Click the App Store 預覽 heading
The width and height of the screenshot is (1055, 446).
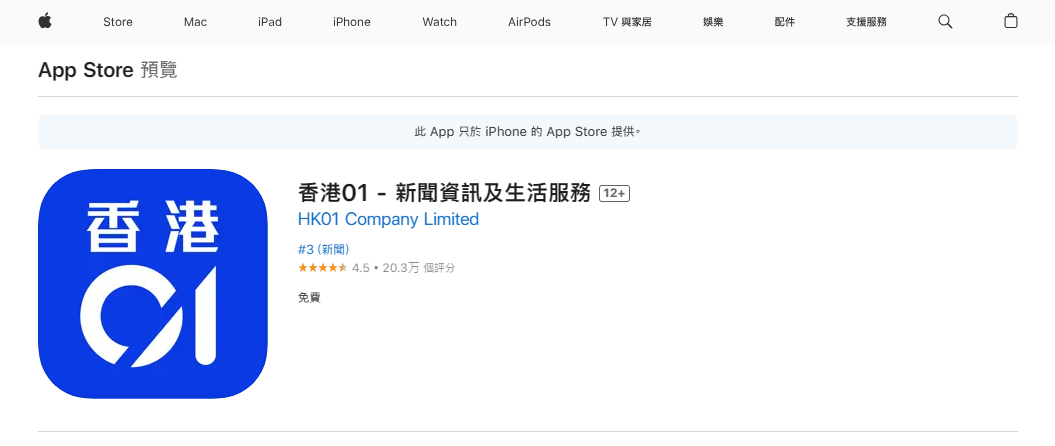[x=108, y=70]
